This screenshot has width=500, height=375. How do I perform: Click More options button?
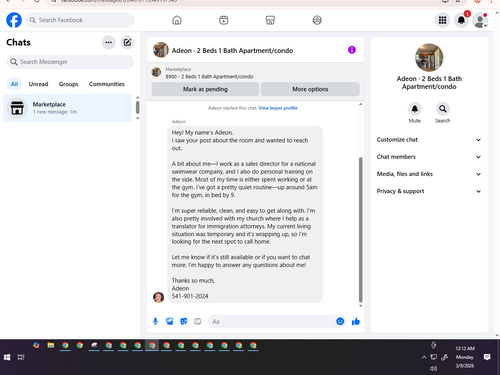(310, 89)
